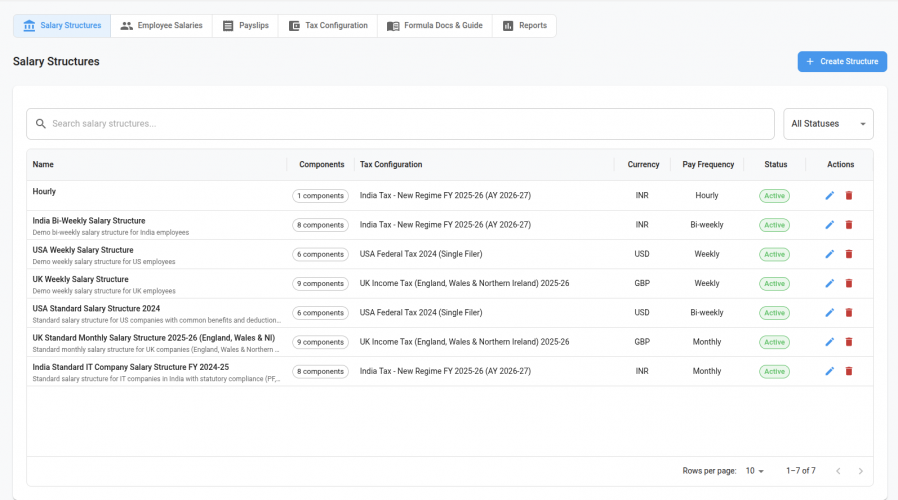The image size is (898, 500).
Task: Open Formula Docs & Guide tab
Action: point(434,26)
